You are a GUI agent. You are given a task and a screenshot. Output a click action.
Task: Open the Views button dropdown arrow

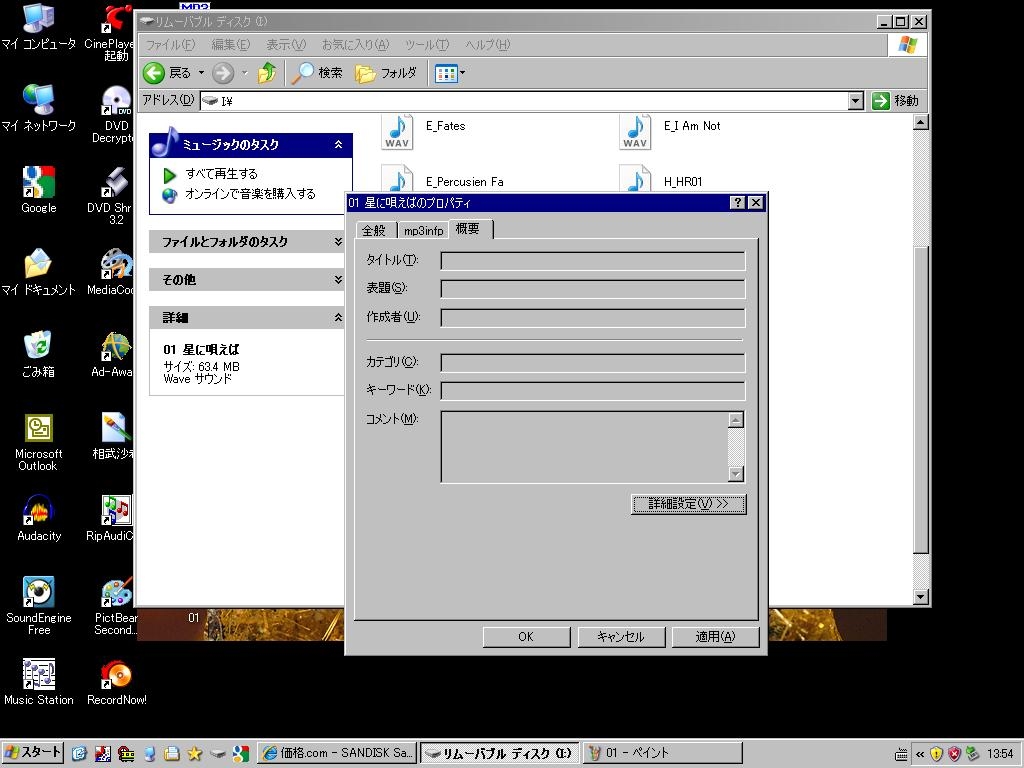[x=462, y=73]
